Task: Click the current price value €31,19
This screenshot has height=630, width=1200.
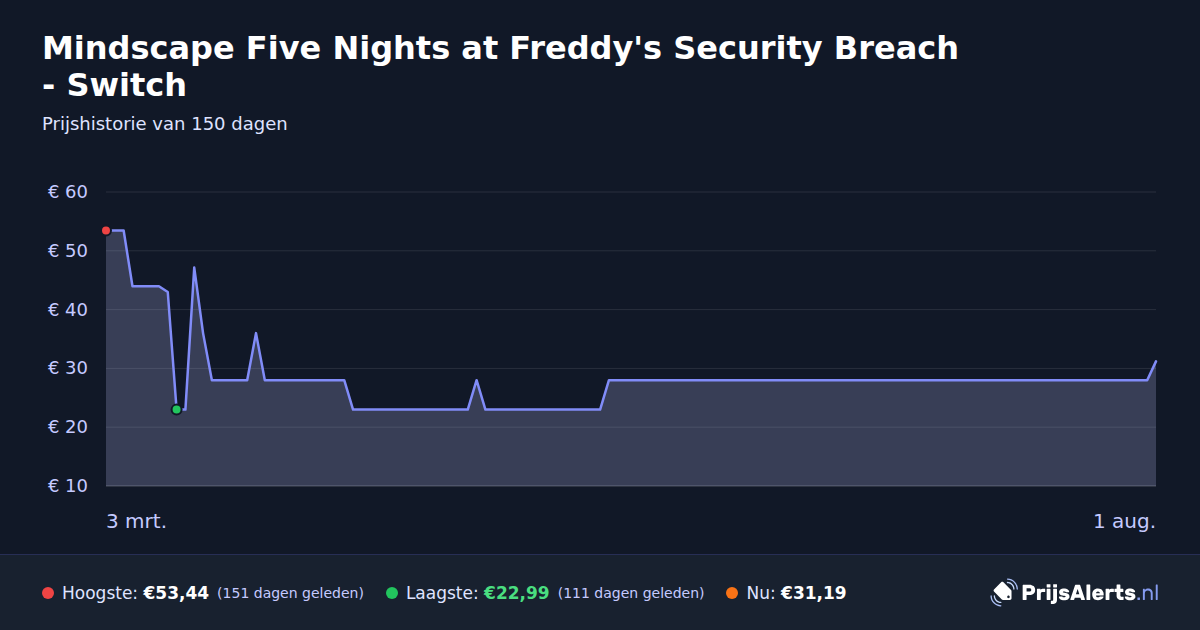Action: pos(813,593)
